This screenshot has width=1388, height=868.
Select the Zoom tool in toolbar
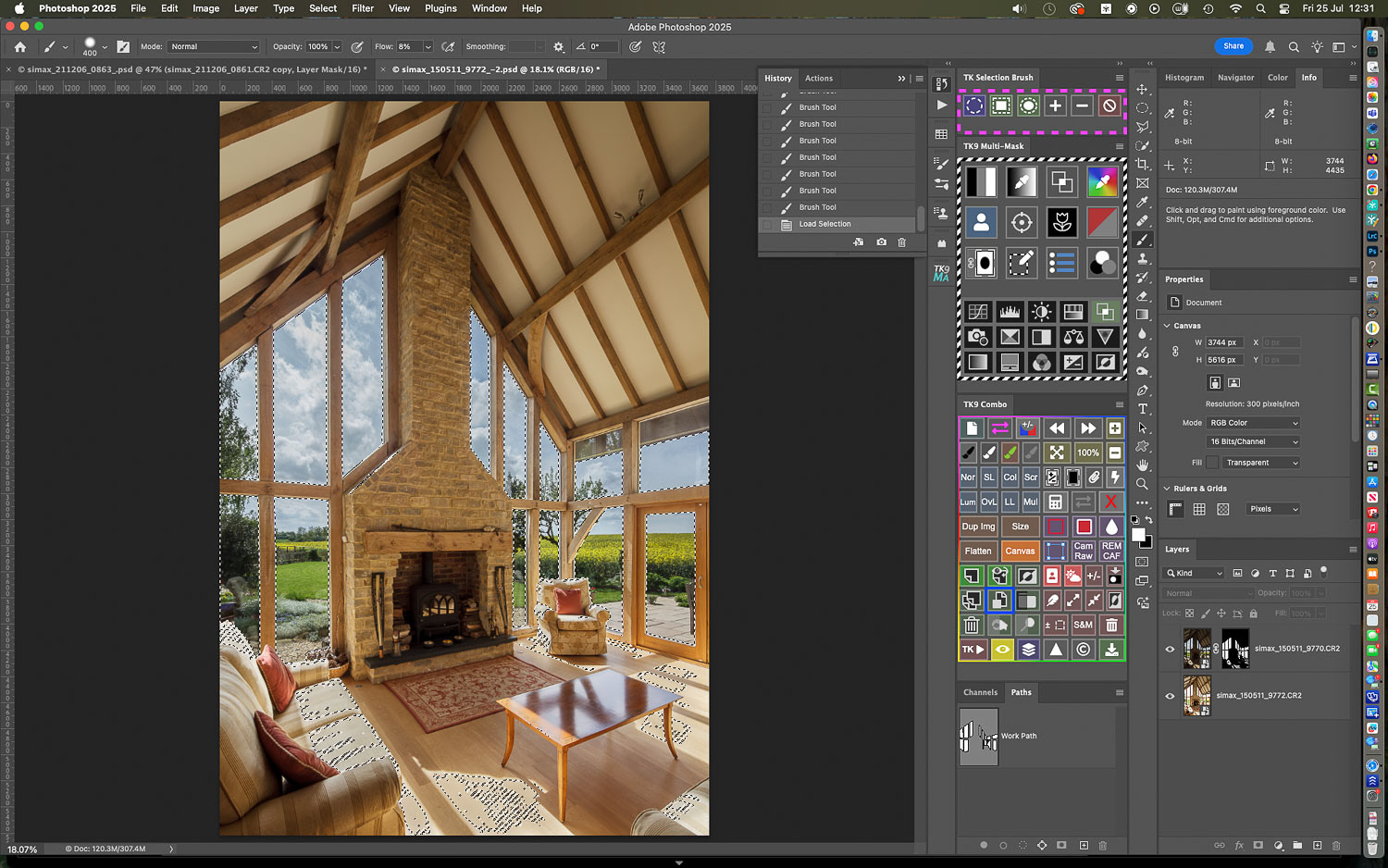coord(1143,484)
